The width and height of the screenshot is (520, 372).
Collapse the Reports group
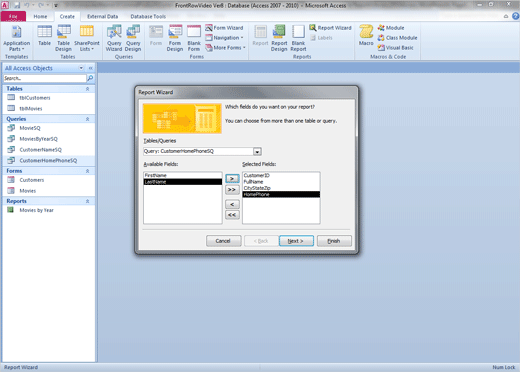[87, 201]
